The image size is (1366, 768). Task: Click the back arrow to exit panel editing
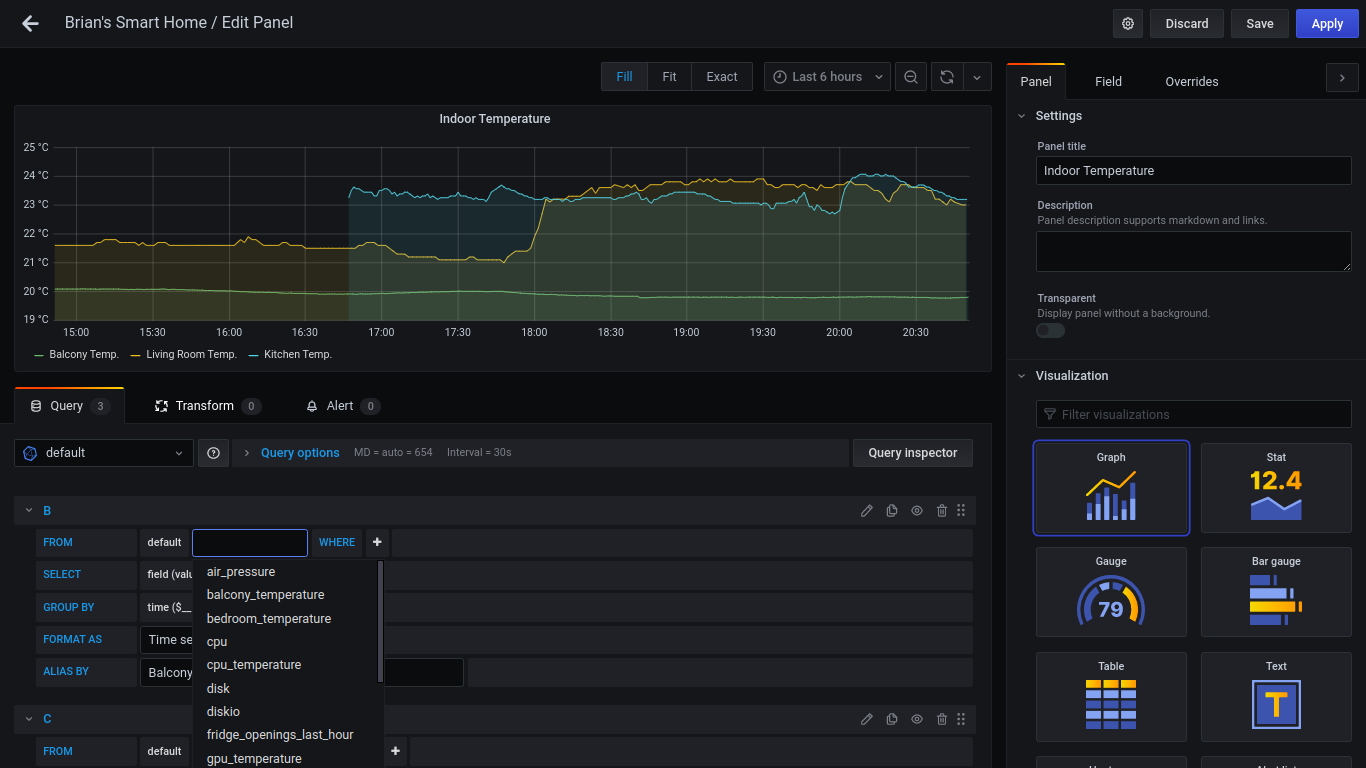pyautogui.click(x=30, y=23)
